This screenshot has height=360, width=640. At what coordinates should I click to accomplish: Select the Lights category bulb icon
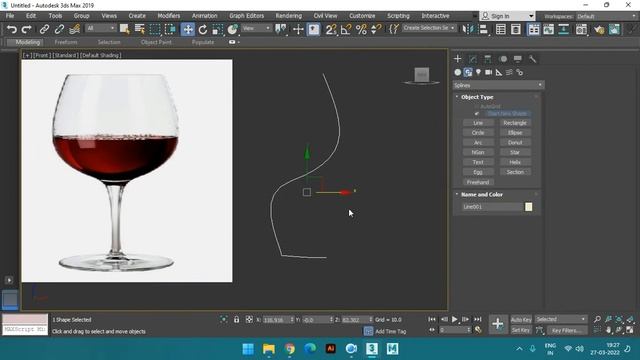pos(478,72)
